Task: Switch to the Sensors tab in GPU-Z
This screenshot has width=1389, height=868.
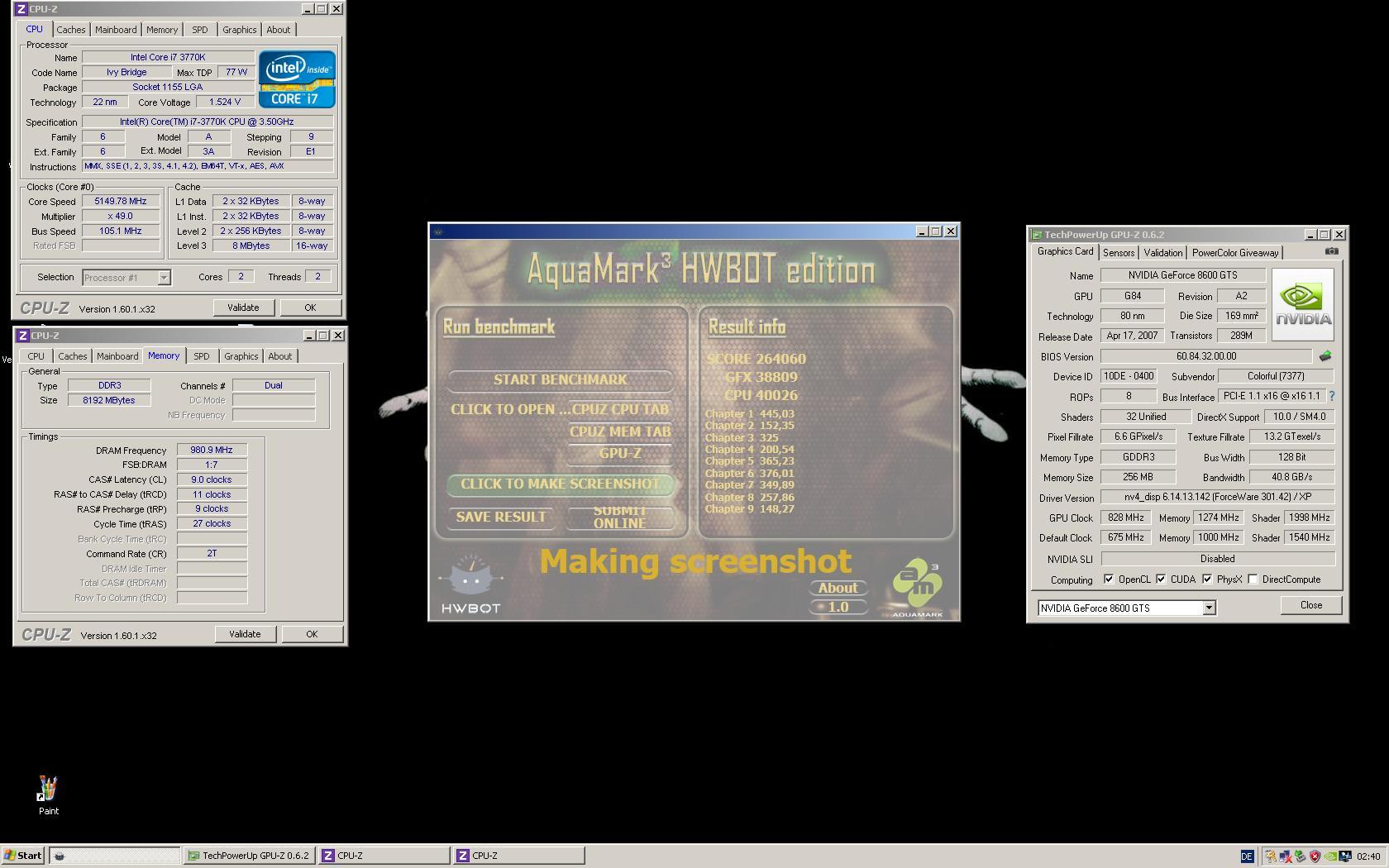Action: 1118,253
